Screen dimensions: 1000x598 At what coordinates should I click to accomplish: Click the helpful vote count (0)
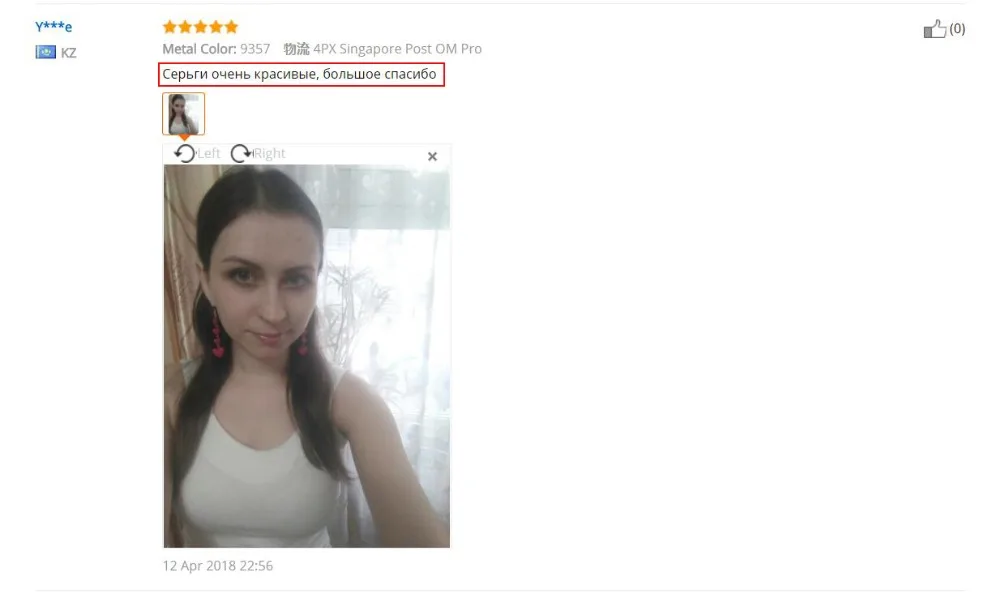[957, 29]
